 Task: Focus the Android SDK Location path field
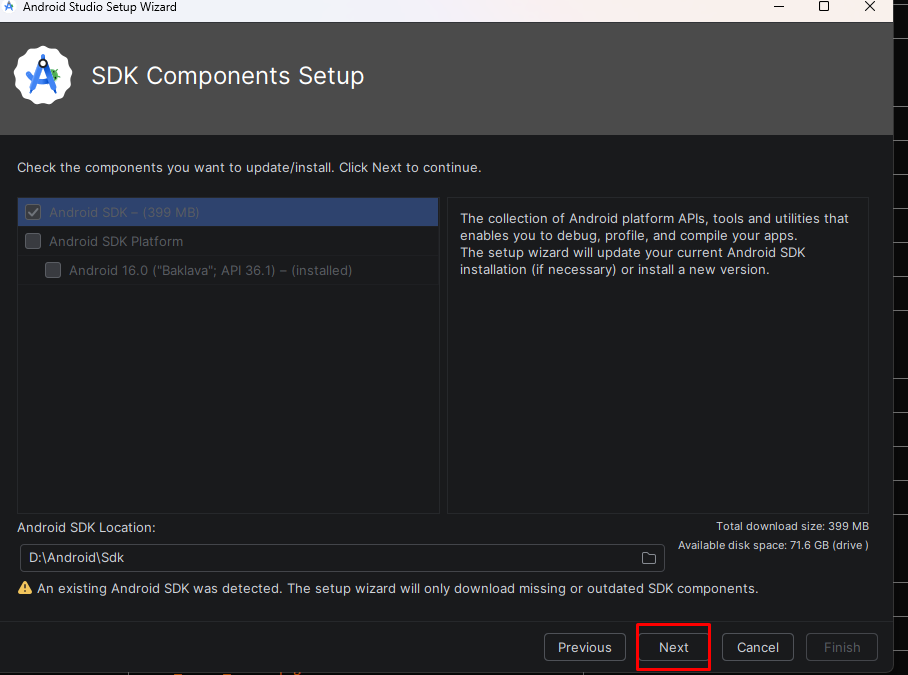(x=342, y=558)
